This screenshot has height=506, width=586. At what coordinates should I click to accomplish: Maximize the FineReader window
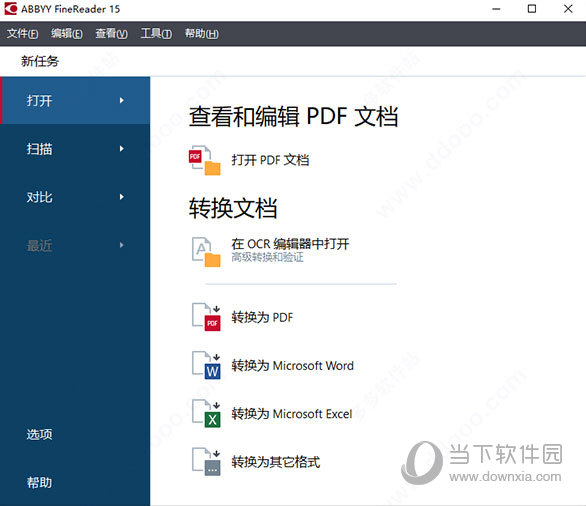(x=532, y=9)
